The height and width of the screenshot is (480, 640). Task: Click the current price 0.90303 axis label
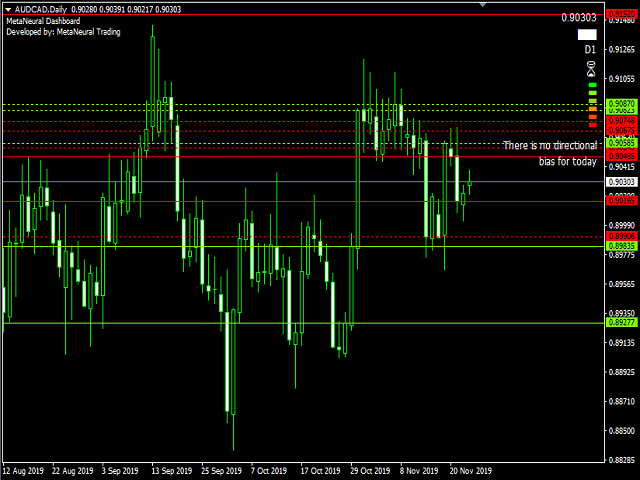pos(622,182)
